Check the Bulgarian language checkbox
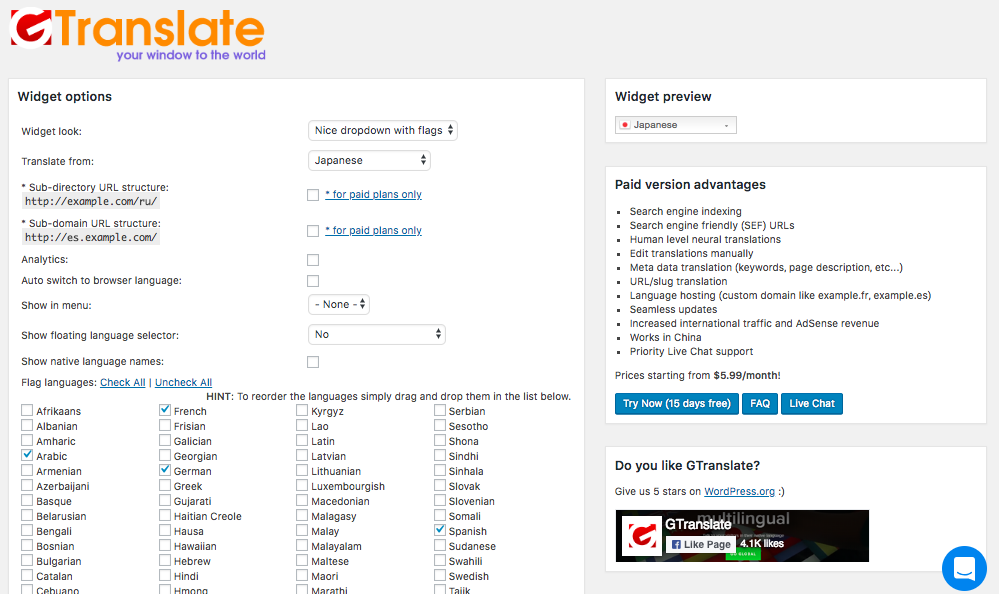This screenshot has height=594, width=999. point(27,560)
